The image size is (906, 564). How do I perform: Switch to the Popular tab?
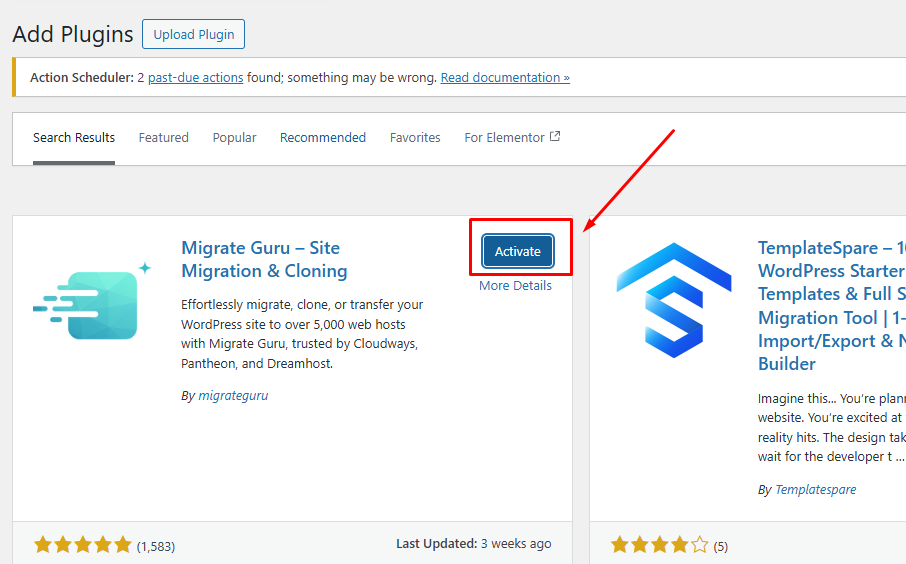tap(235, 138)
